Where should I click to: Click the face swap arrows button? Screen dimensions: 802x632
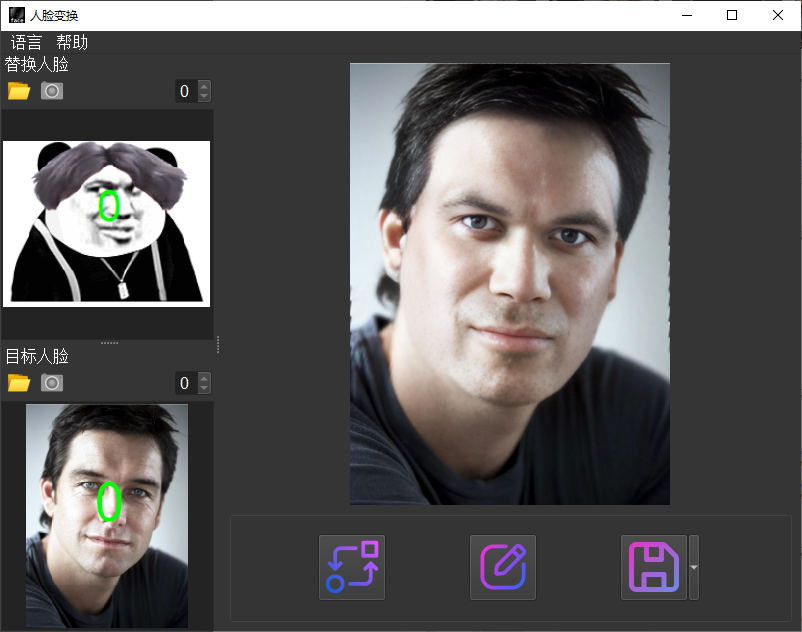click(352, 568)
